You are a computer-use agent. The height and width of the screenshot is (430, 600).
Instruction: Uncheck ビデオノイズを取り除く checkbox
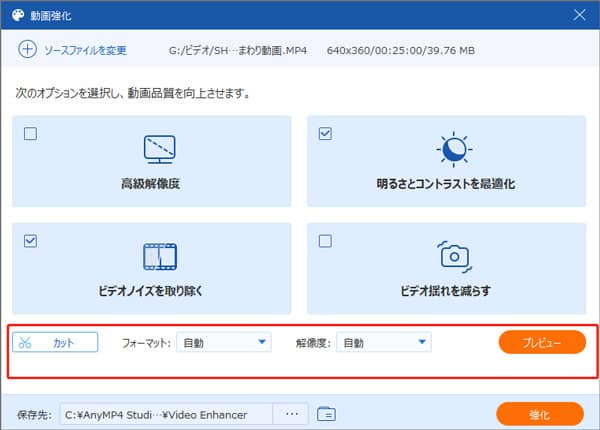pos(30,240)
